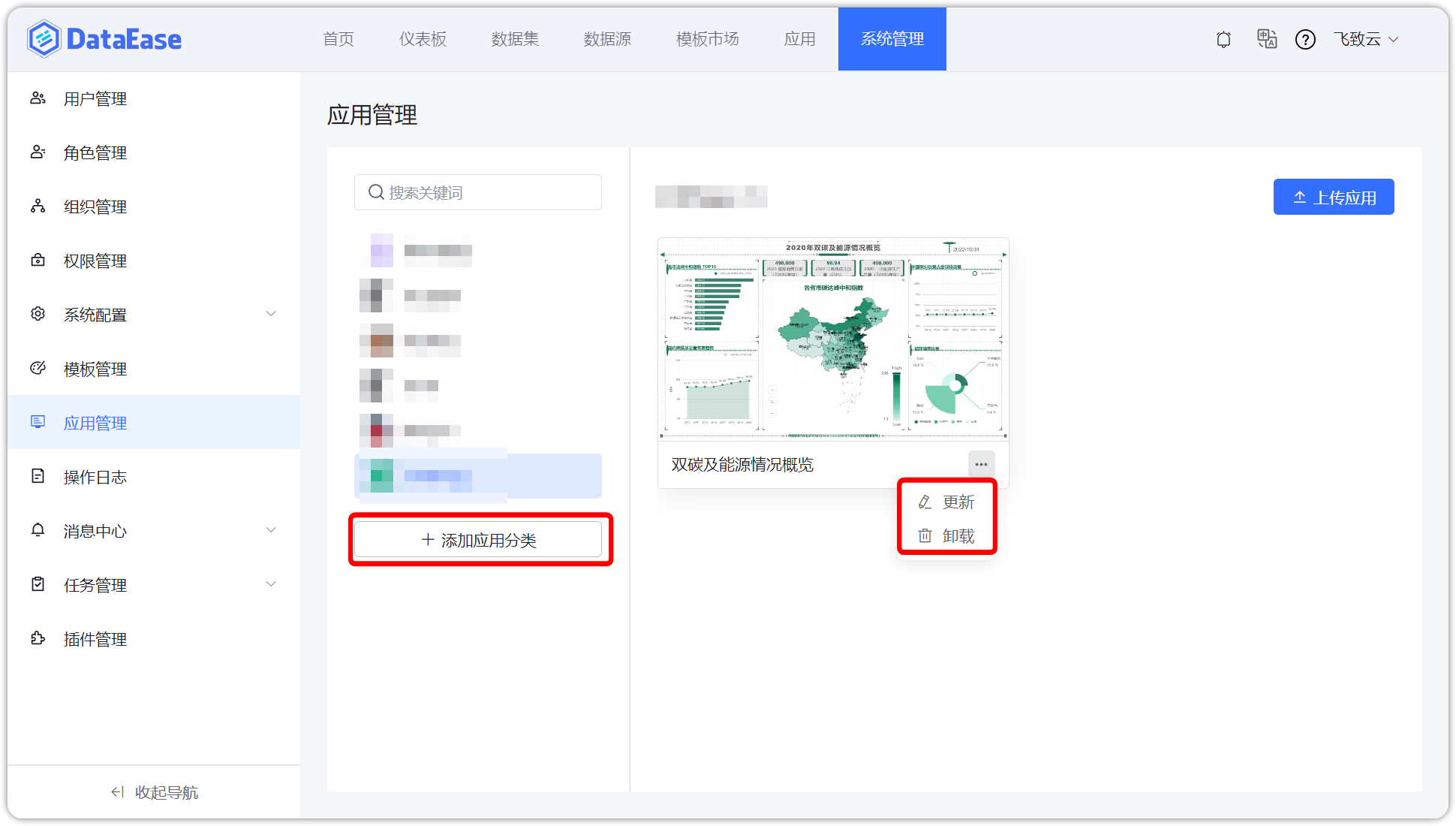Open the help question mark icon
The width and height of the screenshot is (1456, 826).
[x=1306, y=39]
